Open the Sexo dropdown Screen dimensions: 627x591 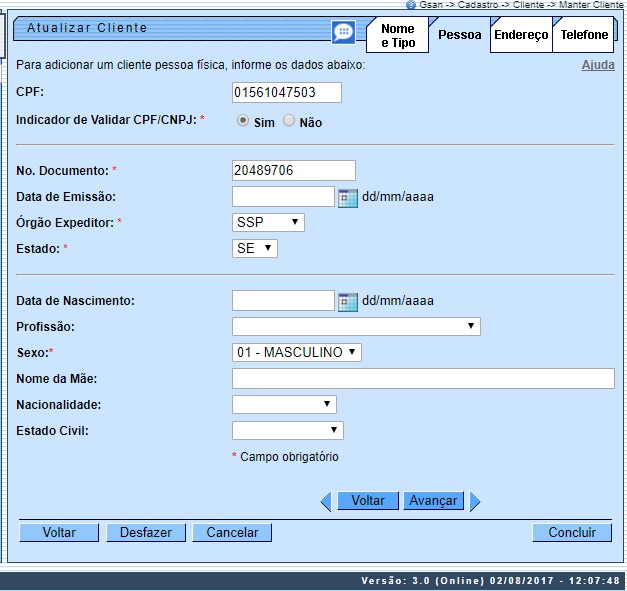(296, 353)
